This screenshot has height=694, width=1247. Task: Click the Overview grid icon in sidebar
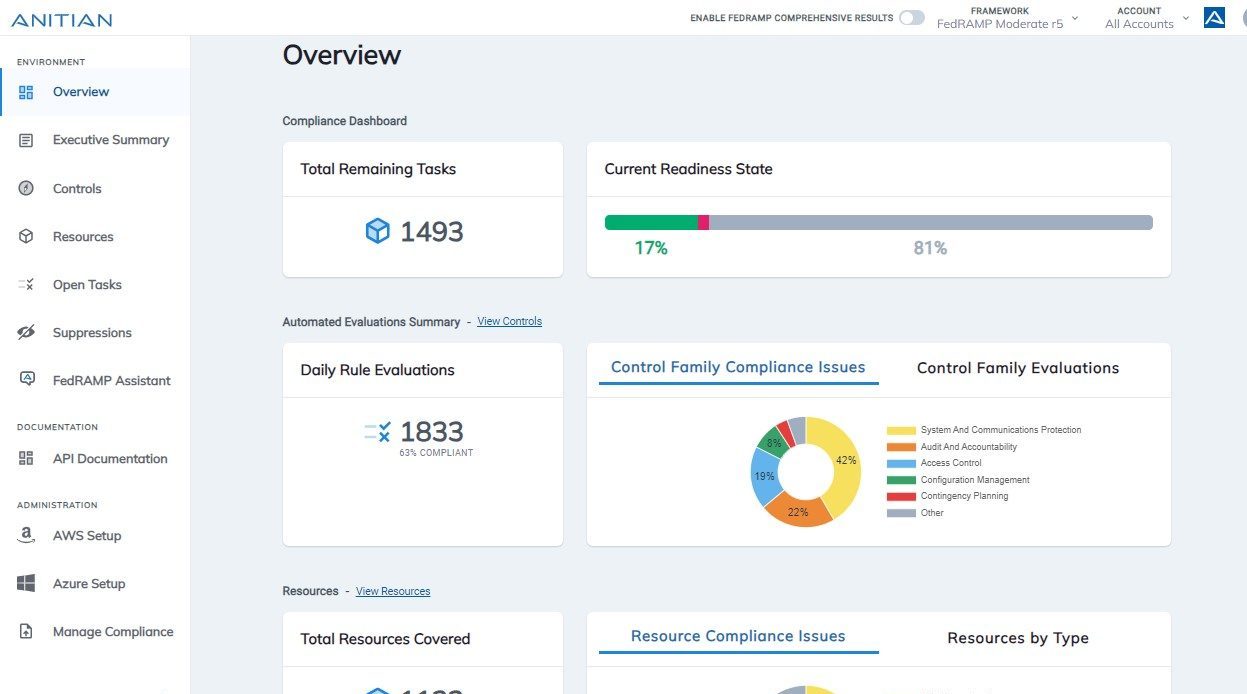point(26,92)
